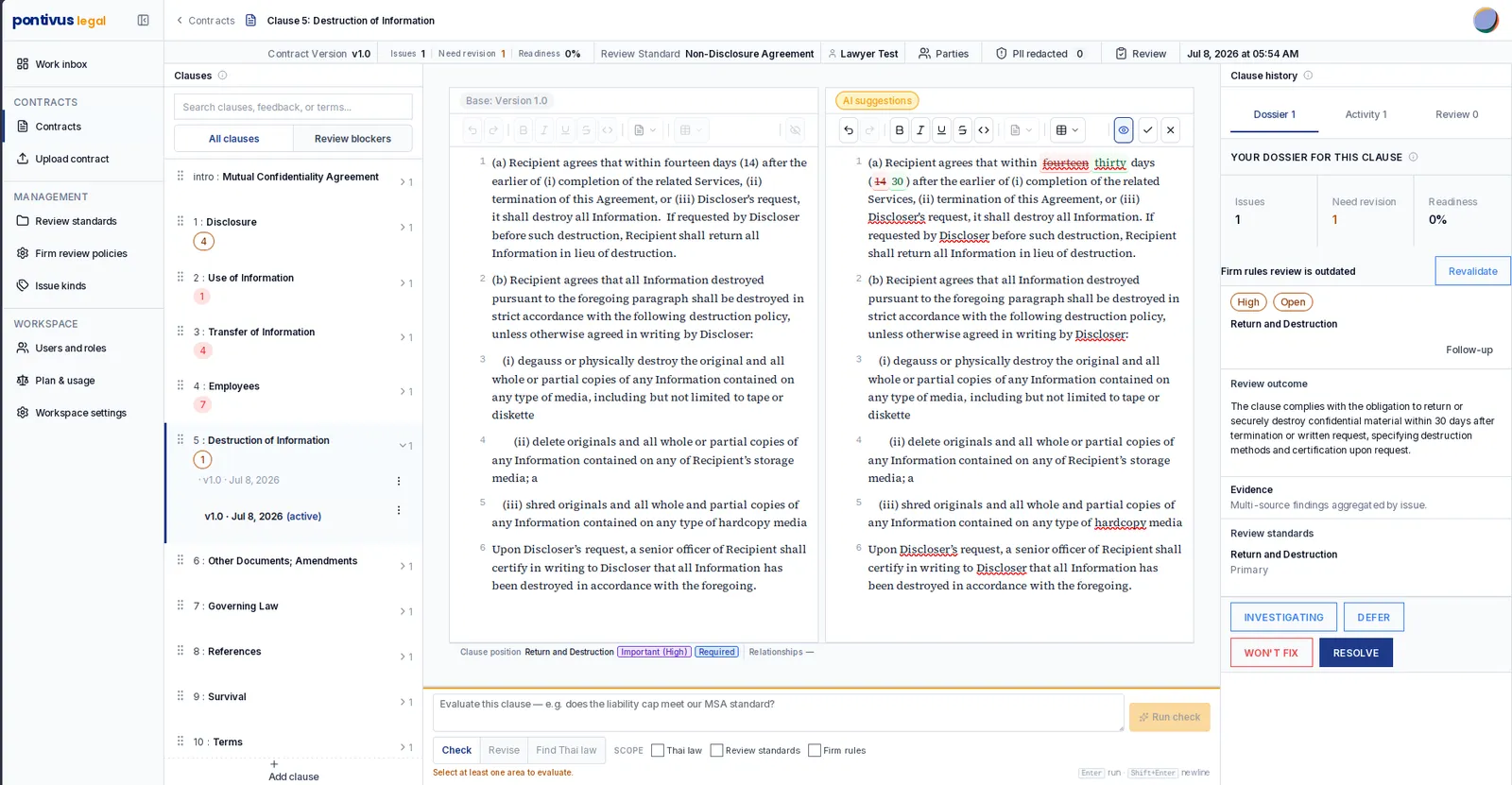
Task: Expand clause 8 References
Action: coord(405,657)
